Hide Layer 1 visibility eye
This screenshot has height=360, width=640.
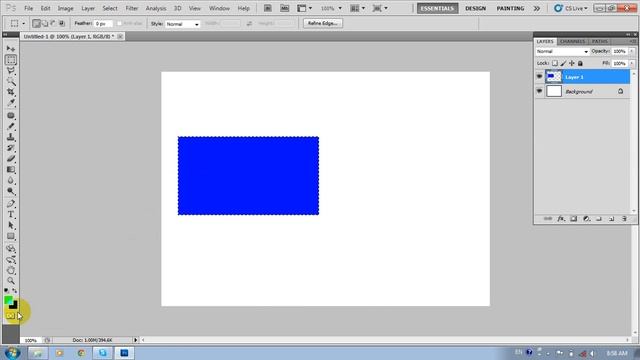click(x=539, y=76)
